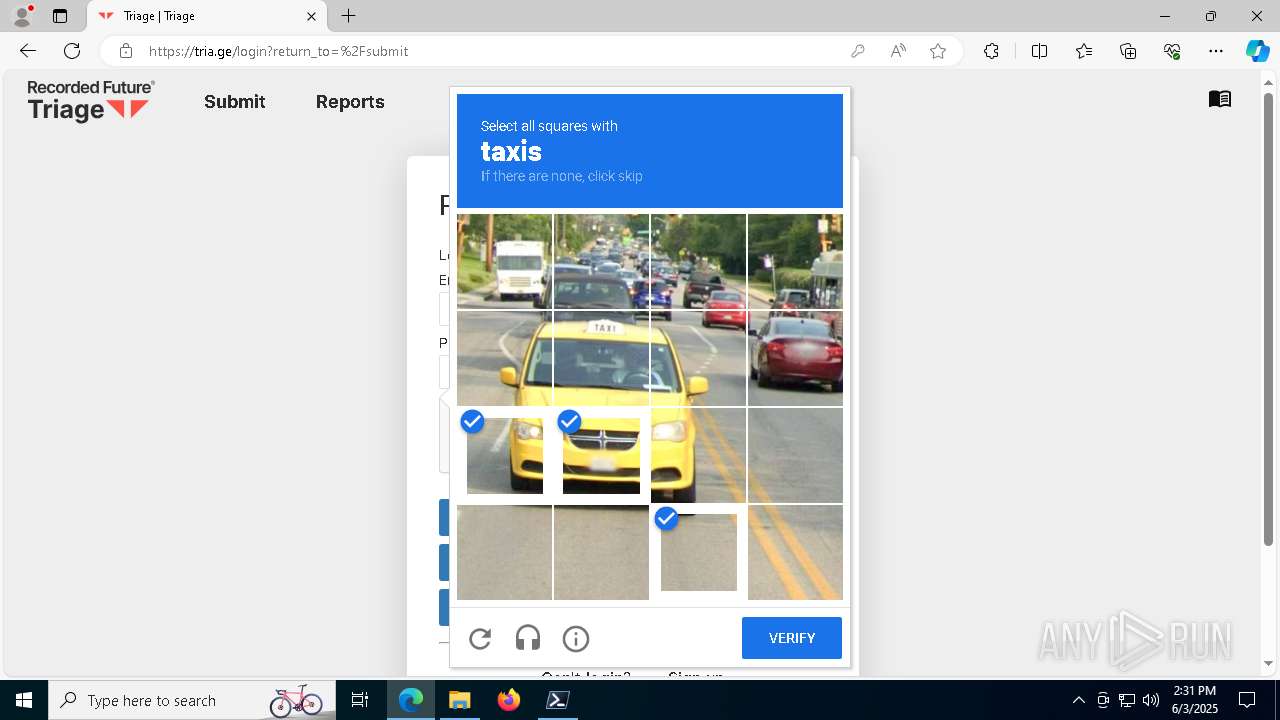This screenshot has width=1280, height=720.
Task: Go back using browser back arrow
Action: (28, 51)
